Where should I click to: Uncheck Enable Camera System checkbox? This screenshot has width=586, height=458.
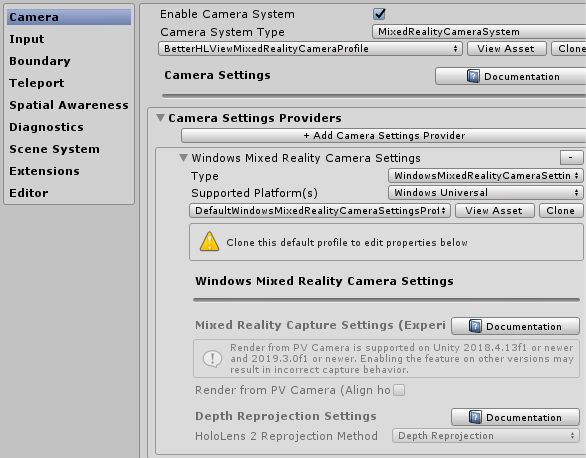(x=379, y=14)
